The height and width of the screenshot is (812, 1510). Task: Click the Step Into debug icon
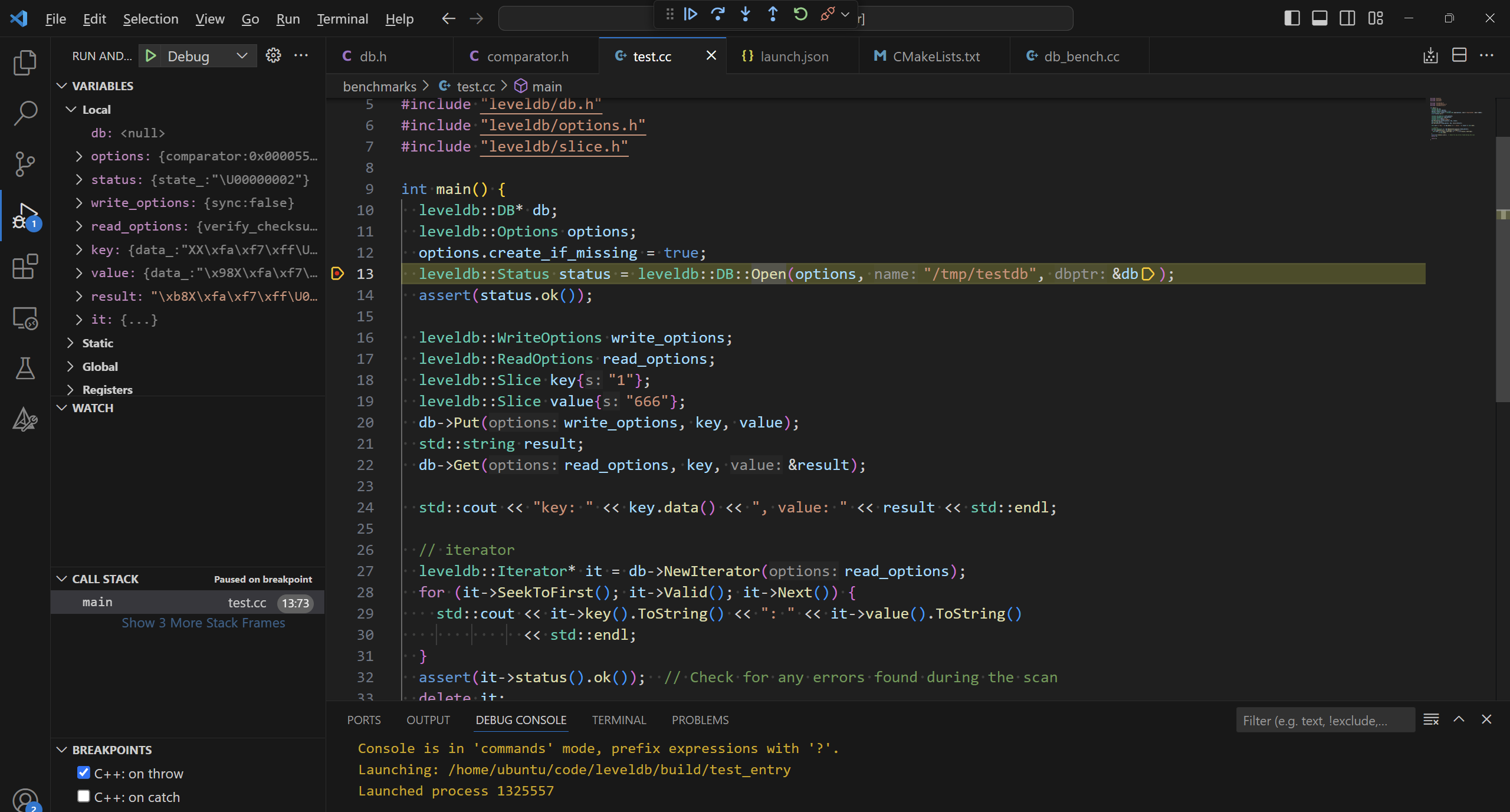click(x=746, y=14)
